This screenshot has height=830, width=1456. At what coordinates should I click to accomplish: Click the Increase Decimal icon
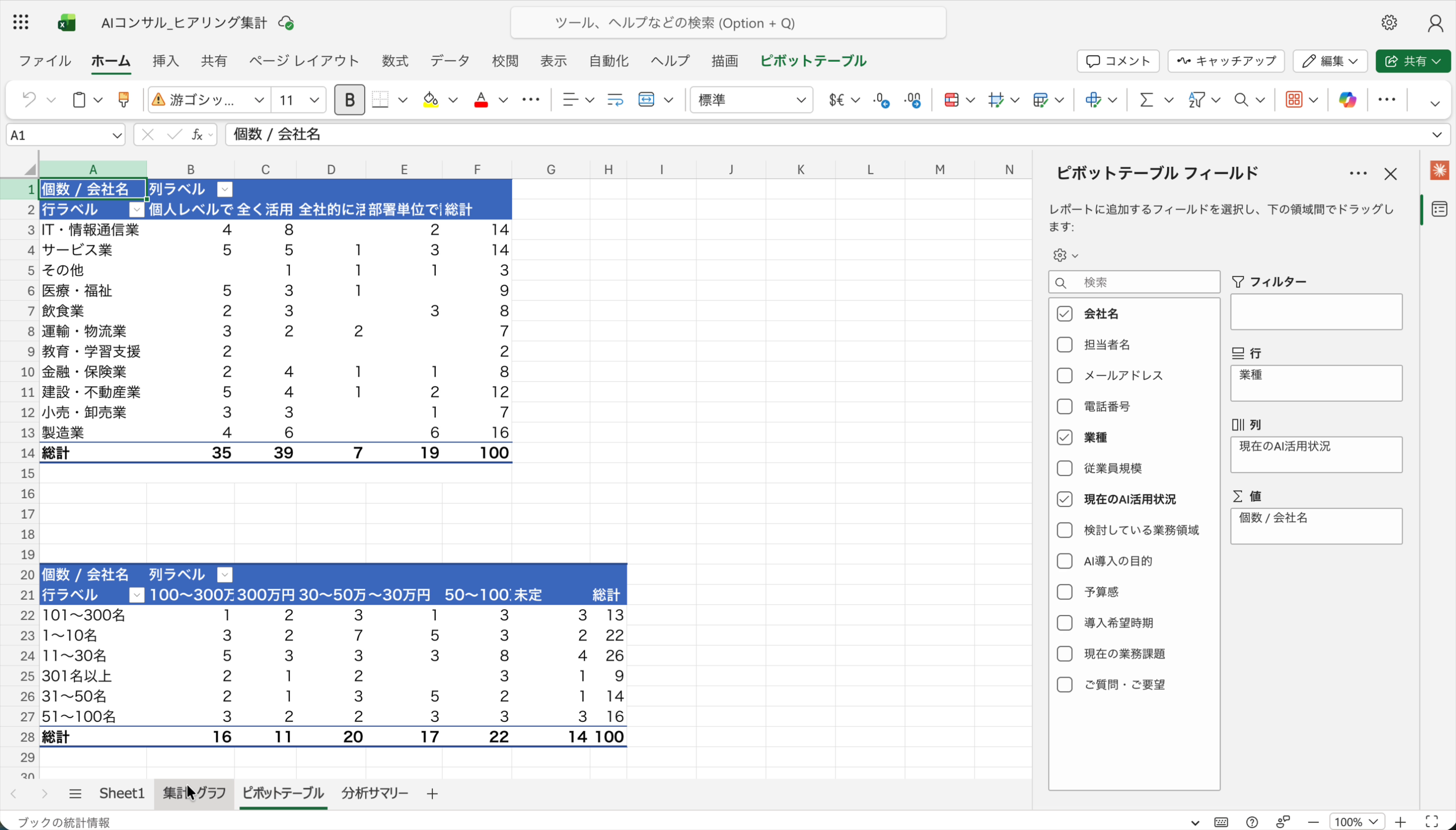pyautogui.click(x=881, y=100)
